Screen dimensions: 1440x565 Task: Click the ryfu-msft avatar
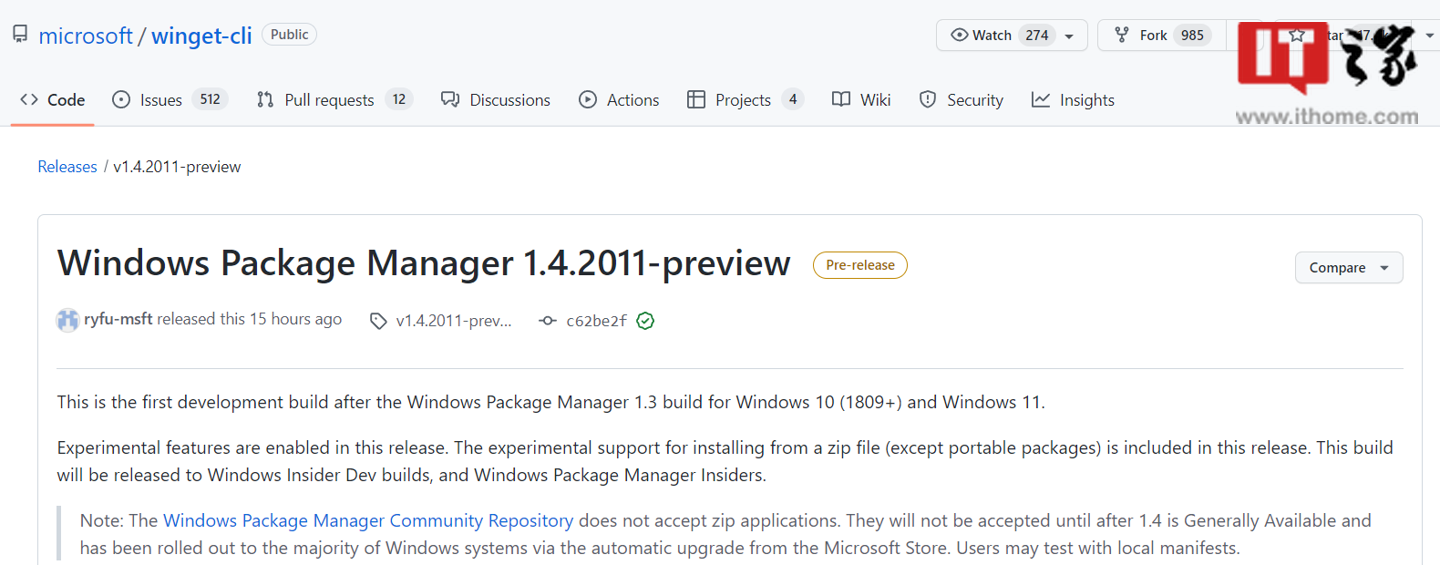point(67,321)
